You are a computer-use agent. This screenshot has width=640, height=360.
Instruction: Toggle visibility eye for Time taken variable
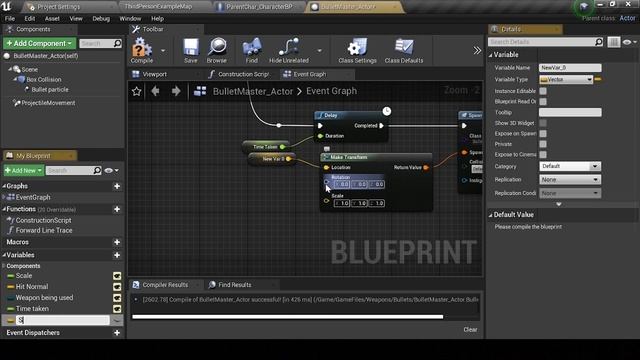point(117,309)
